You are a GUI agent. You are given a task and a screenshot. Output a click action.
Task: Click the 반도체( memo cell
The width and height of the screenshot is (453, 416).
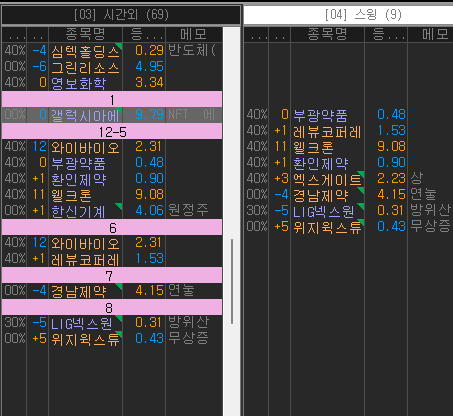pos(192,50)
